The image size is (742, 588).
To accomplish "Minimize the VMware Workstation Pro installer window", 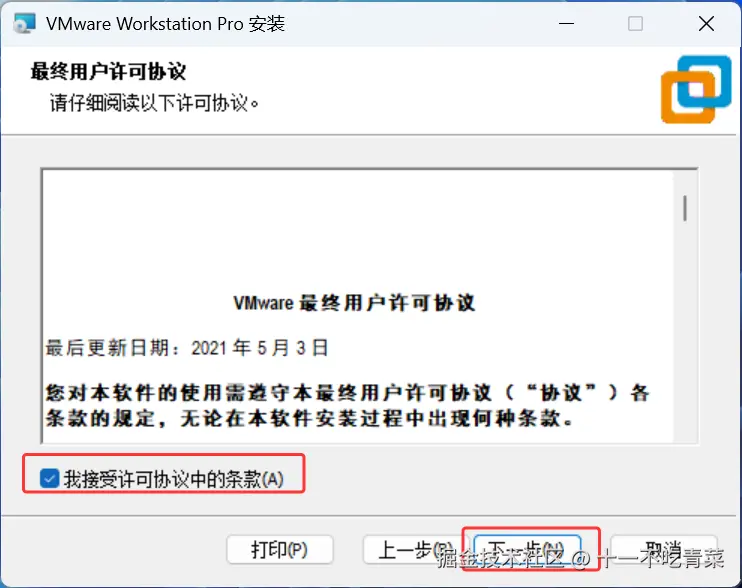I will coord(566,23).
